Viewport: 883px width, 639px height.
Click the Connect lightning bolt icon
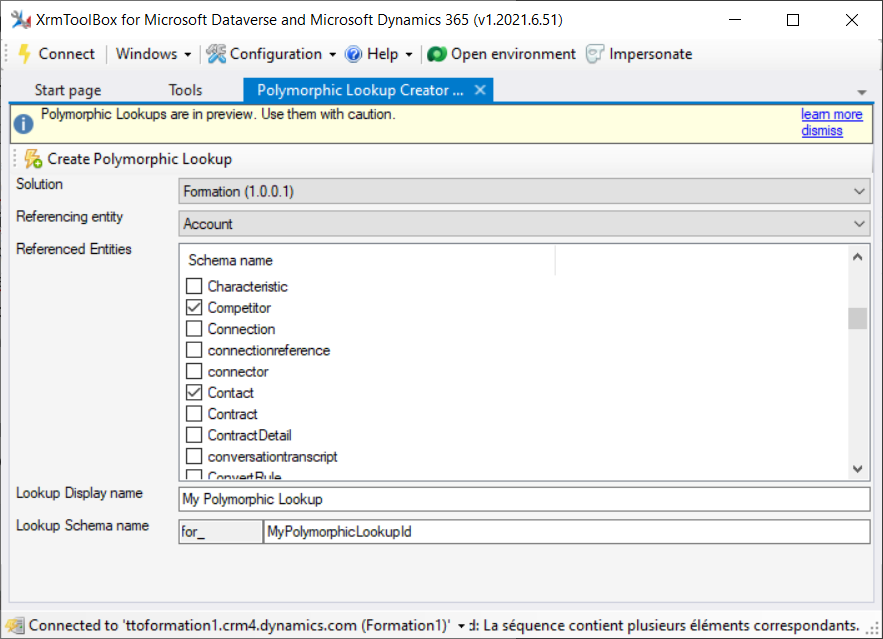pos(24,54)
